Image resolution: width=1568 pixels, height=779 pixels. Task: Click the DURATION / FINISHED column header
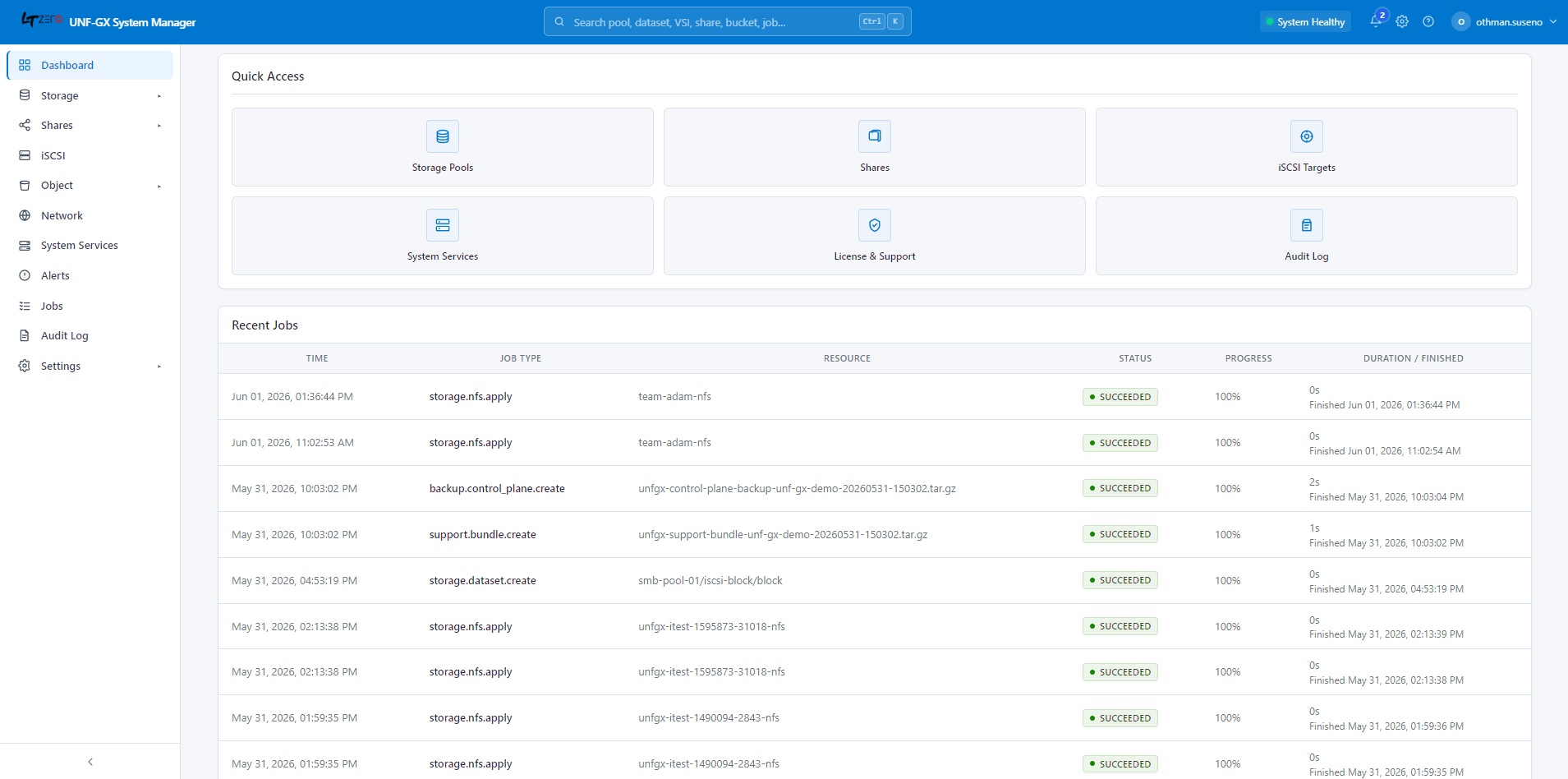tap(1414, 358)
